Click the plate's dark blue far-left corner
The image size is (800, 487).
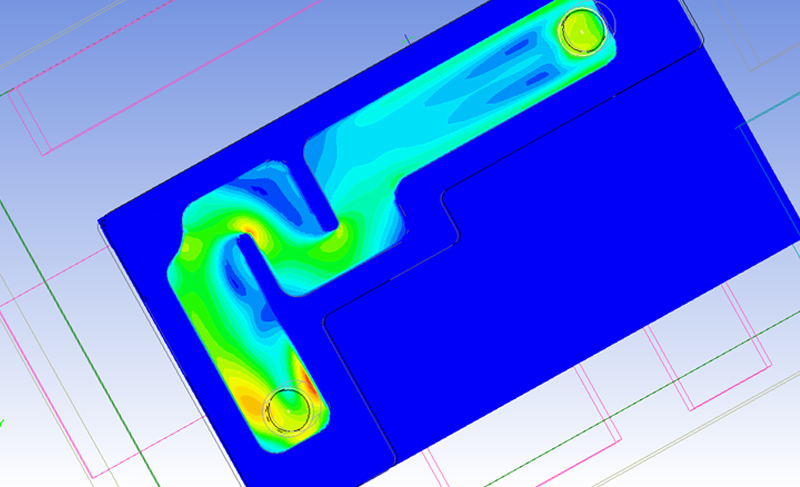coord(108,222)
